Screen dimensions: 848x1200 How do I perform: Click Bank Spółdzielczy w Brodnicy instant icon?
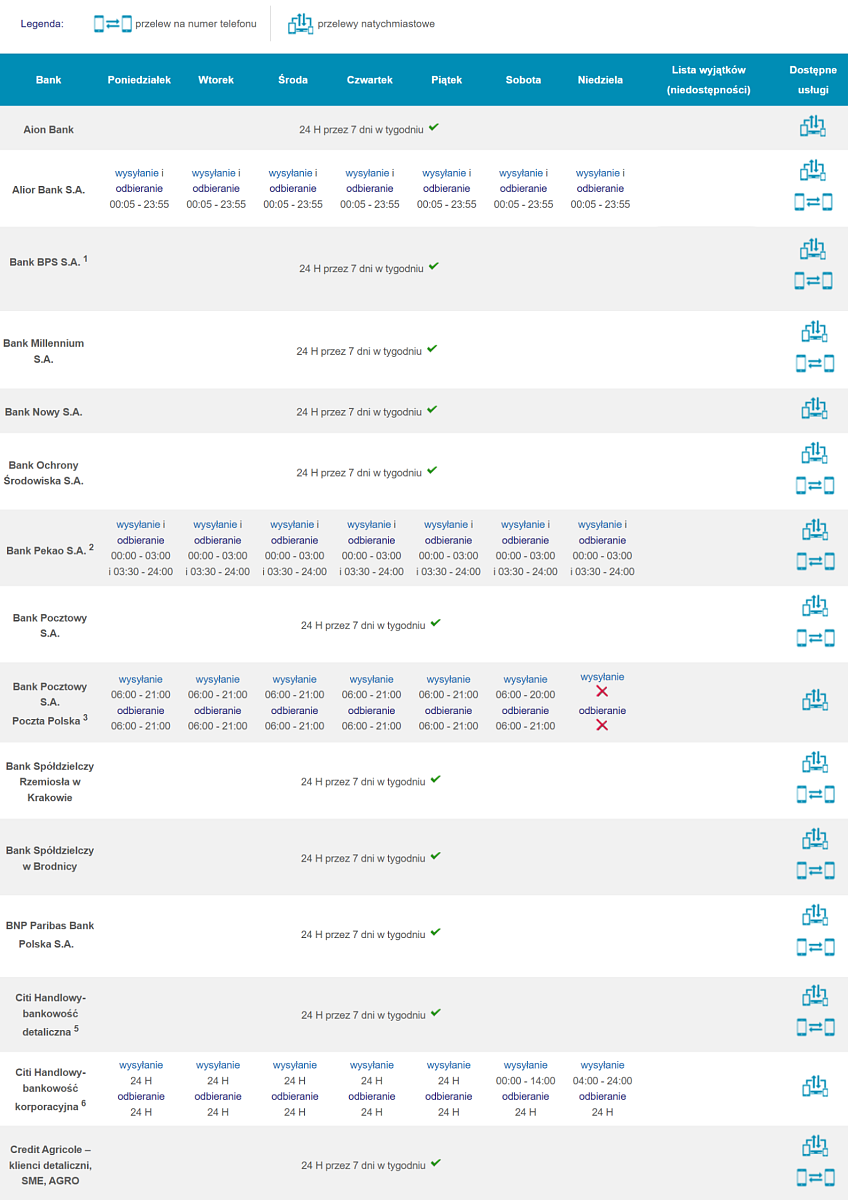pyautogui.click(x=814, y=838)
